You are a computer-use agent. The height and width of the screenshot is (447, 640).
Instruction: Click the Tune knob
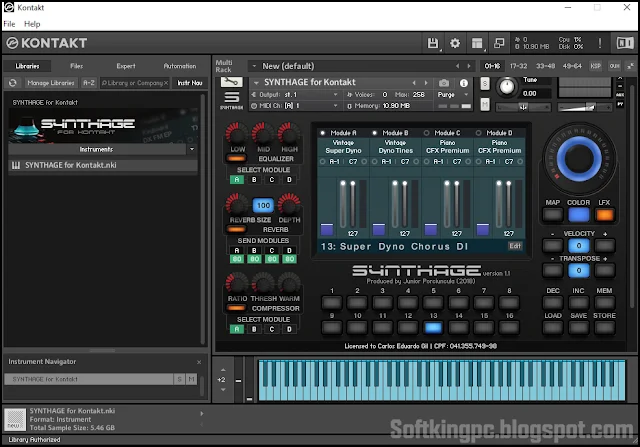507,87
